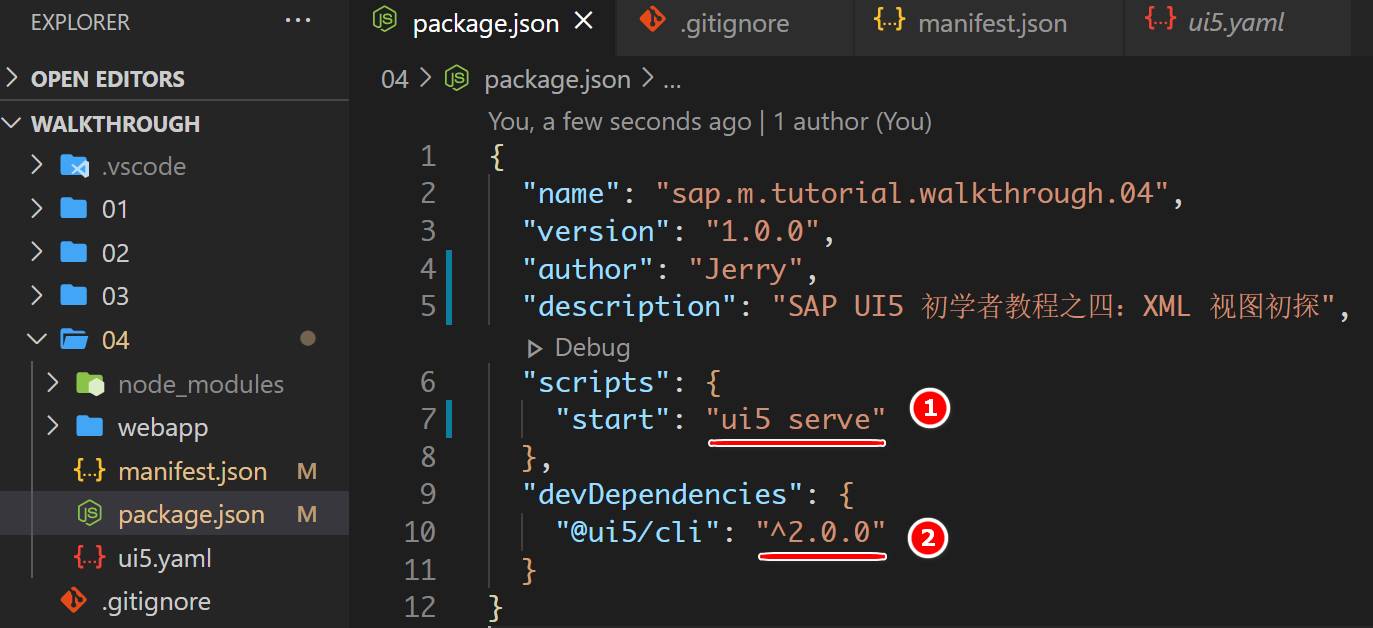Click the npm icon in the breadcrumb bar
The image size is (1373, 628).
pos(456,79)
